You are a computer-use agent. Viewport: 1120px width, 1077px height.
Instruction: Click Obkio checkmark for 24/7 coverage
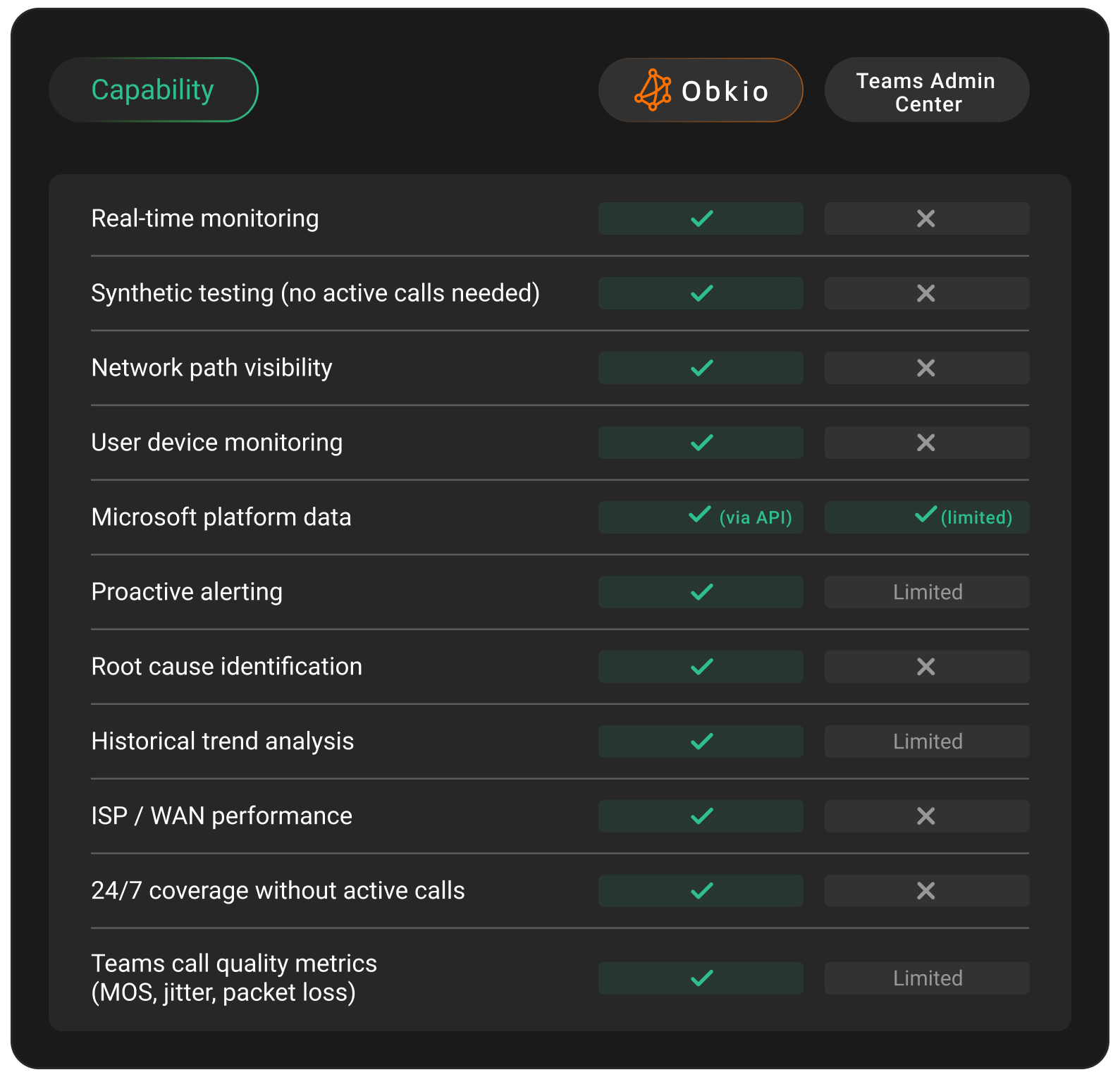tap(702, 891)
